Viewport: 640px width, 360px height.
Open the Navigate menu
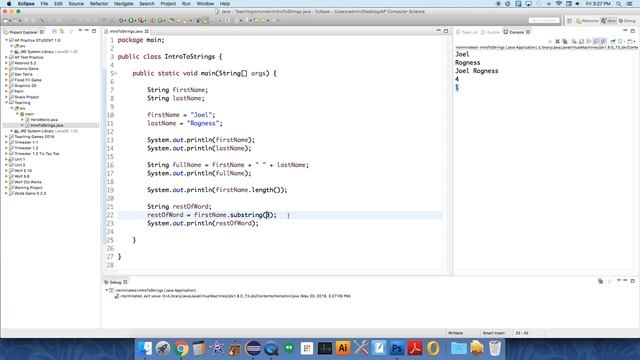point(124,4)
